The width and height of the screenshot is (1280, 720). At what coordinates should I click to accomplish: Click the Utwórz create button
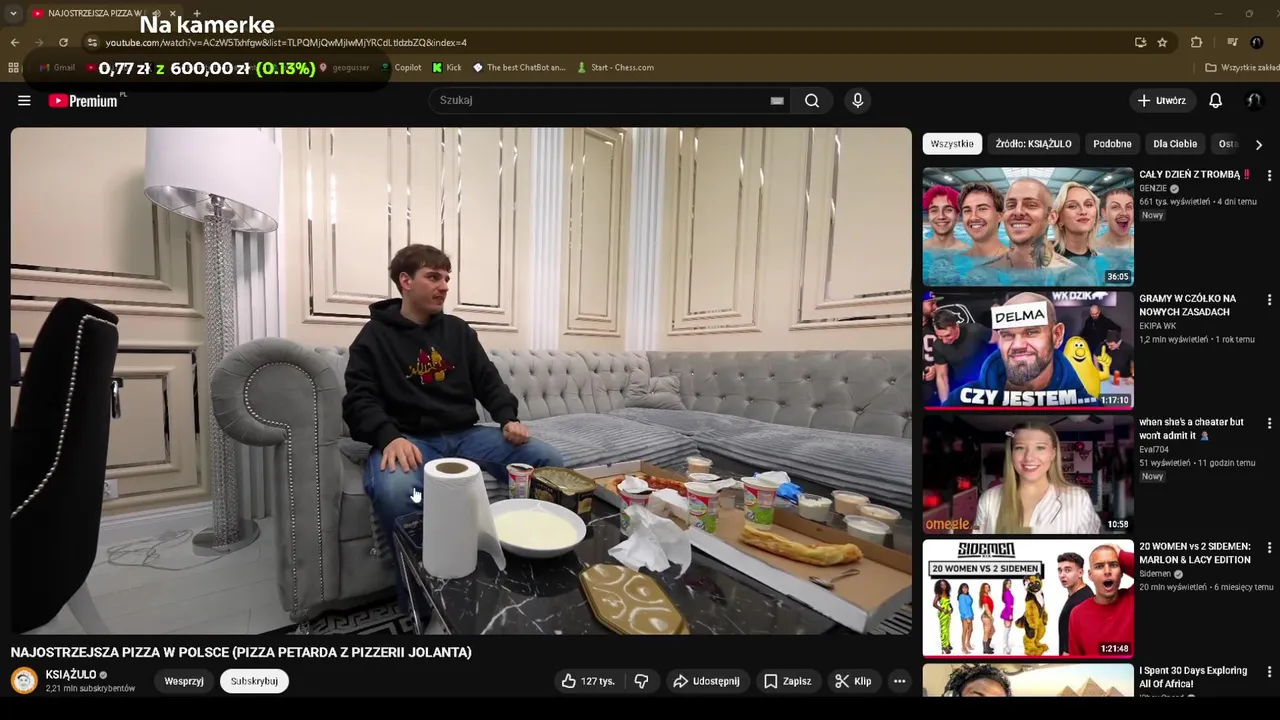pos(1162,100)
